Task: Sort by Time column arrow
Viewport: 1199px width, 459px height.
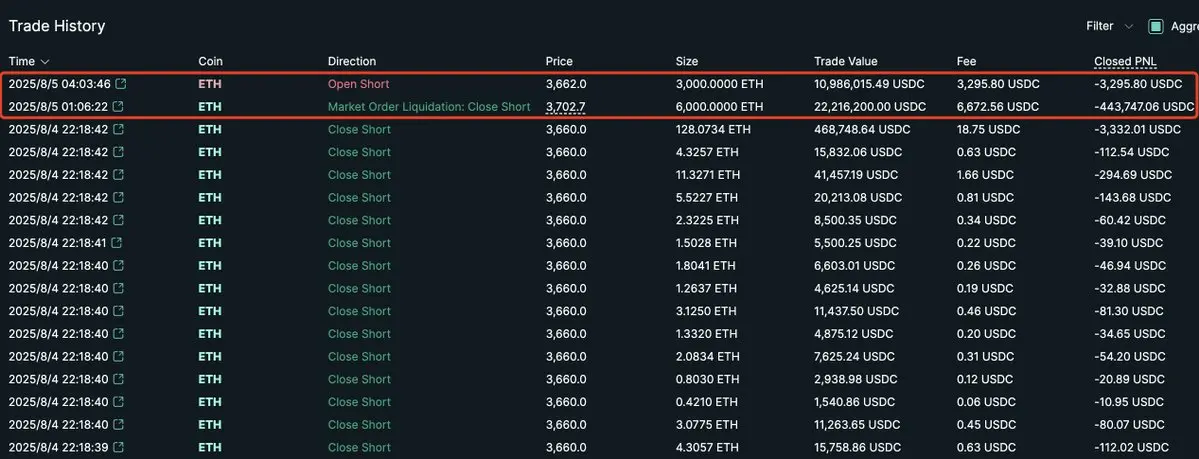Action: (x=44, y=61)
